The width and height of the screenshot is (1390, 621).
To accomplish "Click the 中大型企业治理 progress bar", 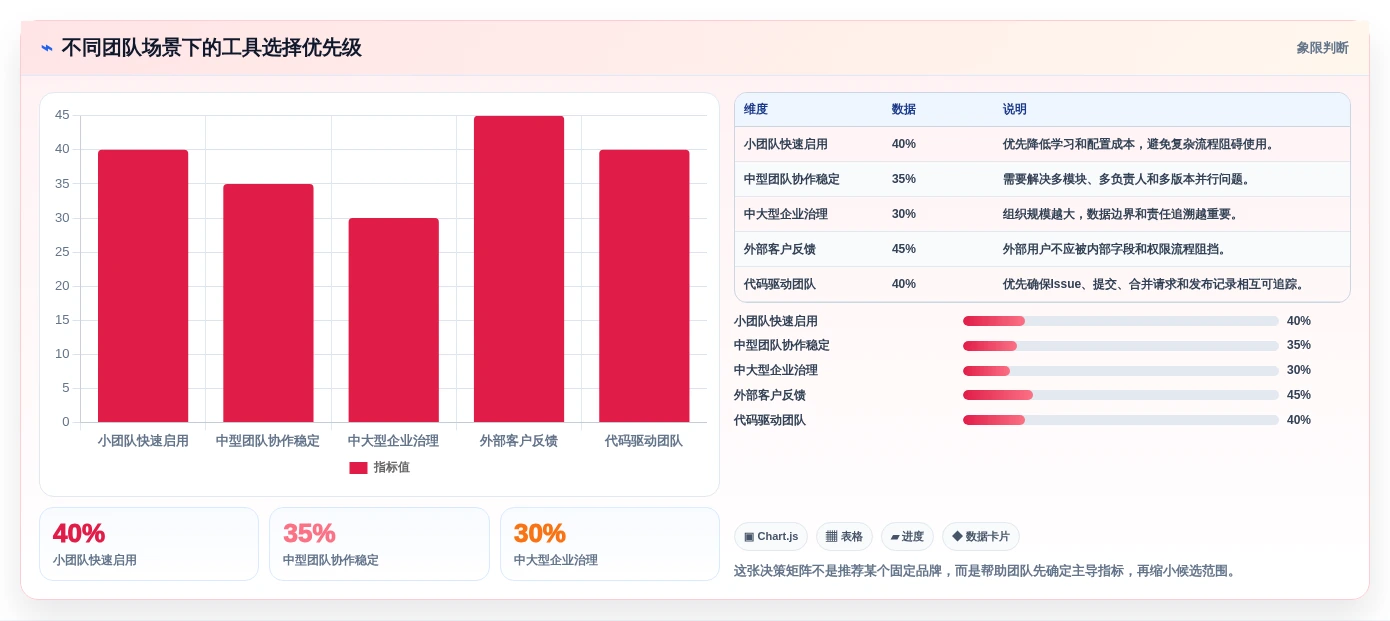I will (x=1121, y=370).
